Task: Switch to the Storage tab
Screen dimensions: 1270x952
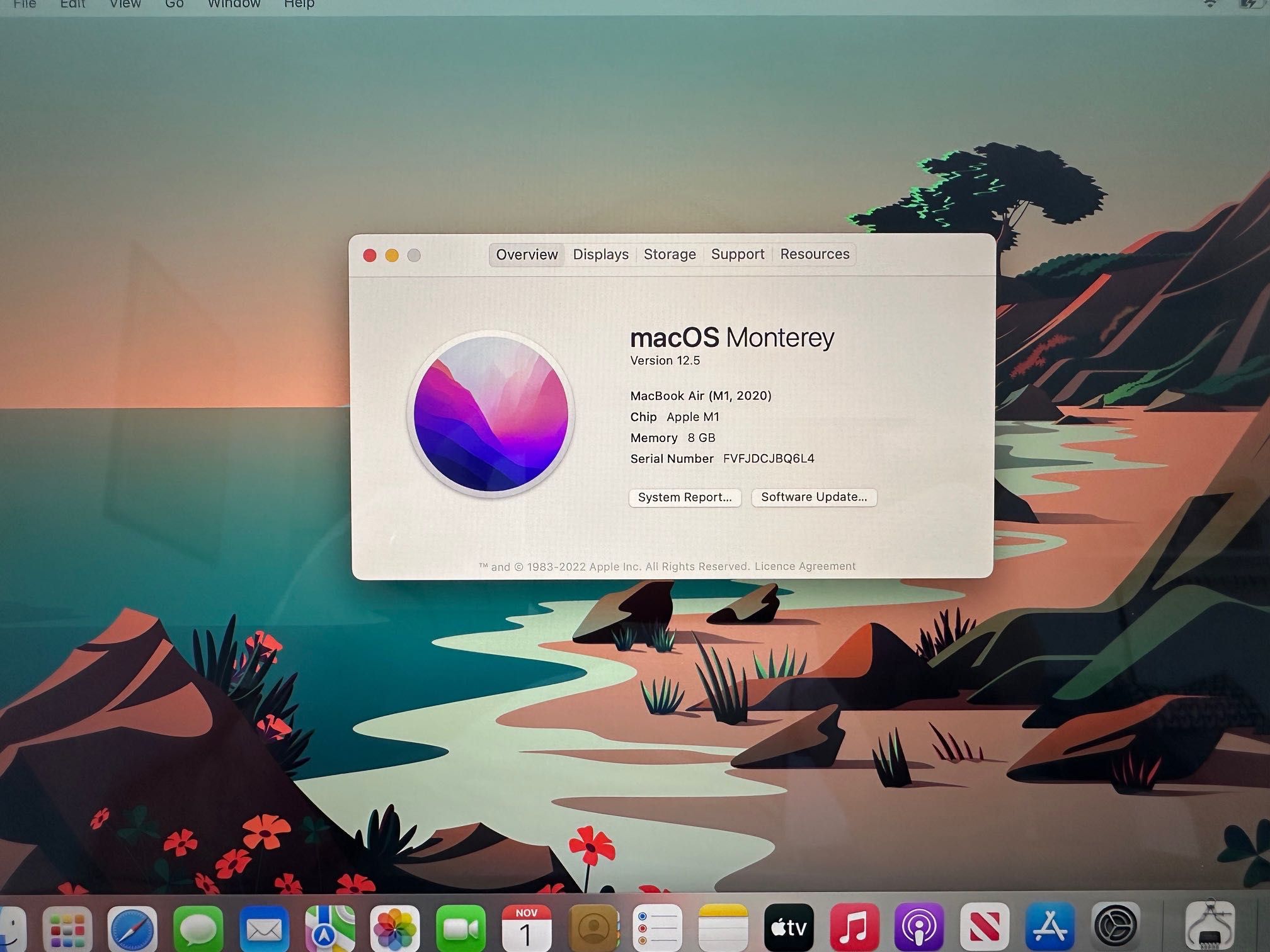Action: (x=670, y=254)
